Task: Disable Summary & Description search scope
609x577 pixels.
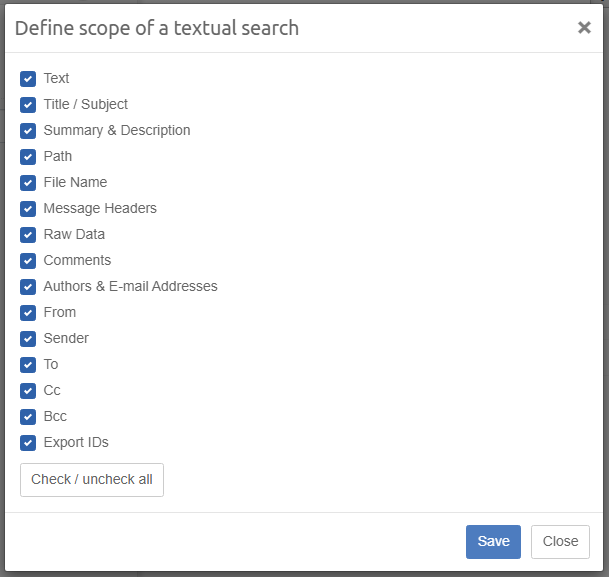Action: click(28, 131)
